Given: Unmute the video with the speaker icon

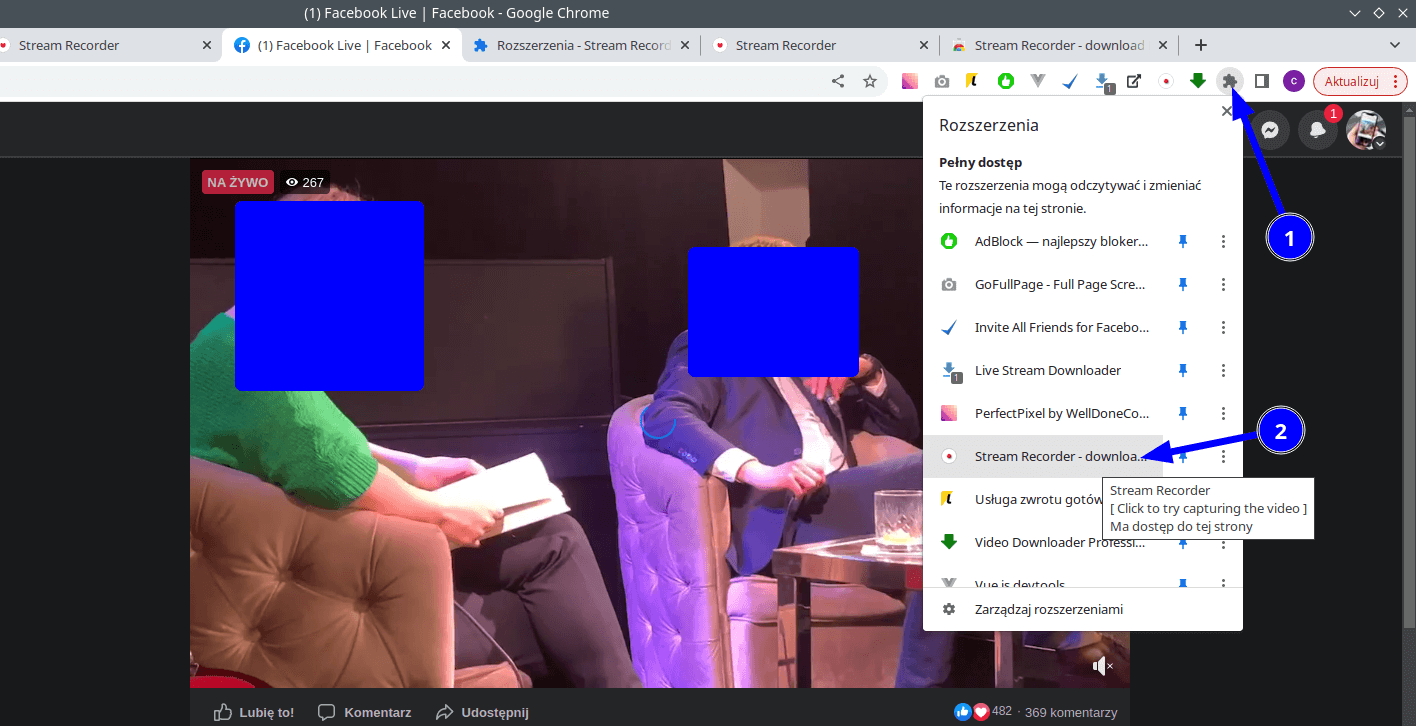Looking at the screenshot, I should click(1102, 666).
